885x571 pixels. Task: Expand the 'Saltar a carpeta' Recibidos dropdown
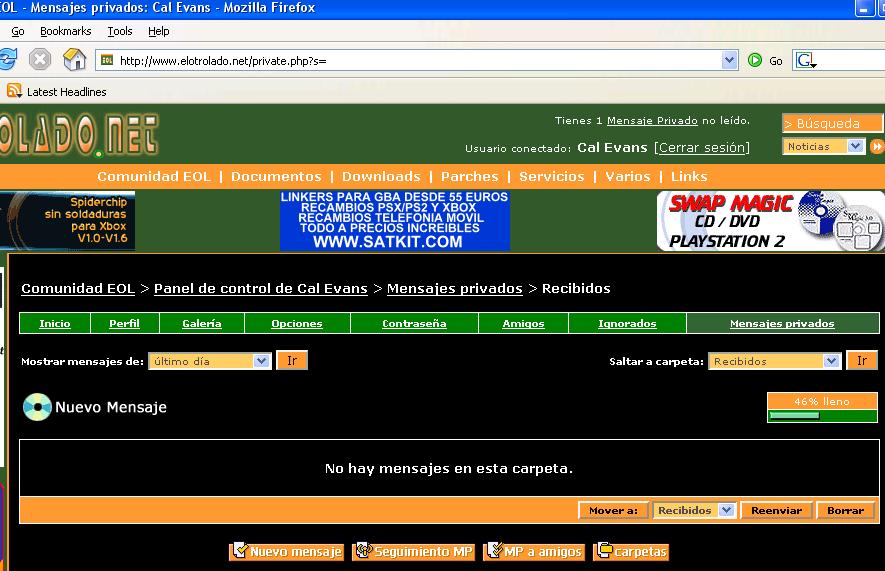[774, 361]
